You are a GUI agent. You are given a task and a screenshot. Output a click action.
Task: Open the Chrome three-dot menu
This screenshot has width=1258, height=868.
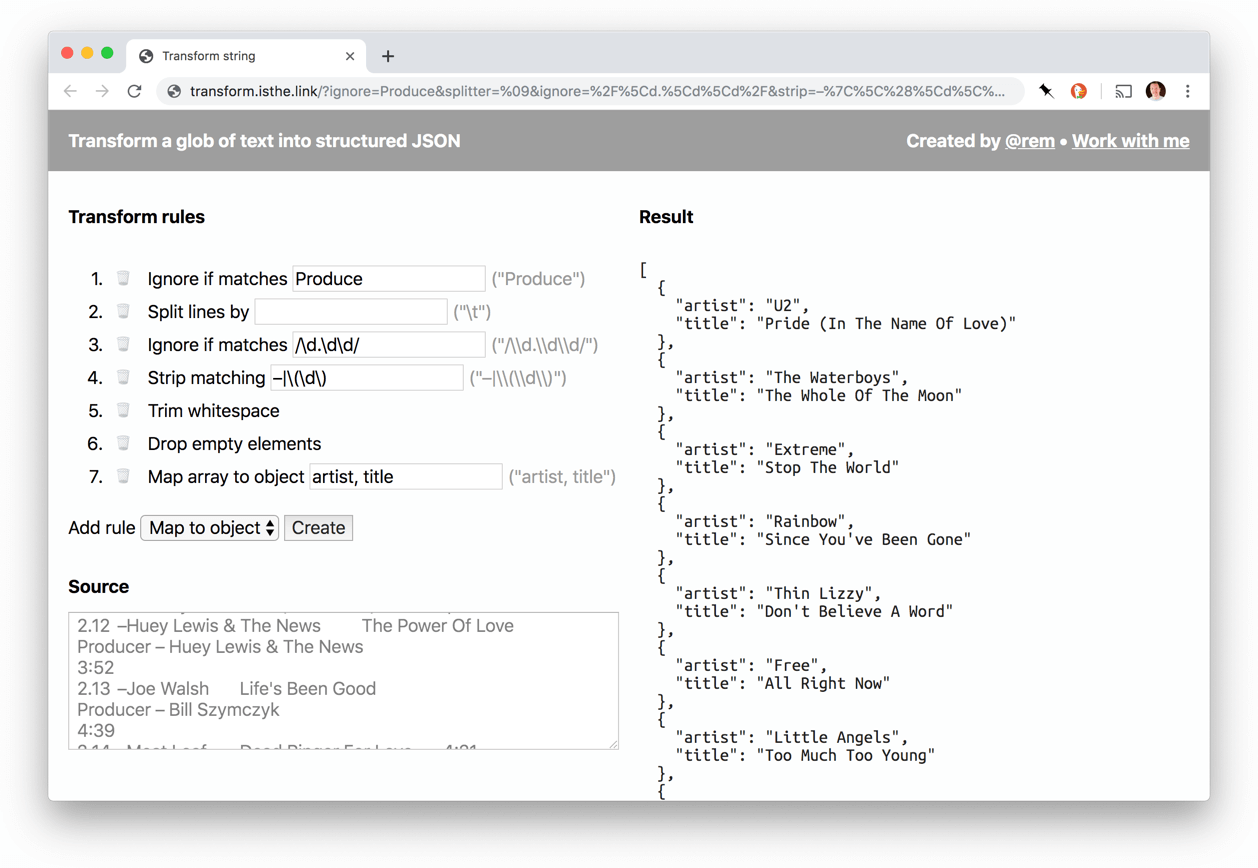point(1188,91)
